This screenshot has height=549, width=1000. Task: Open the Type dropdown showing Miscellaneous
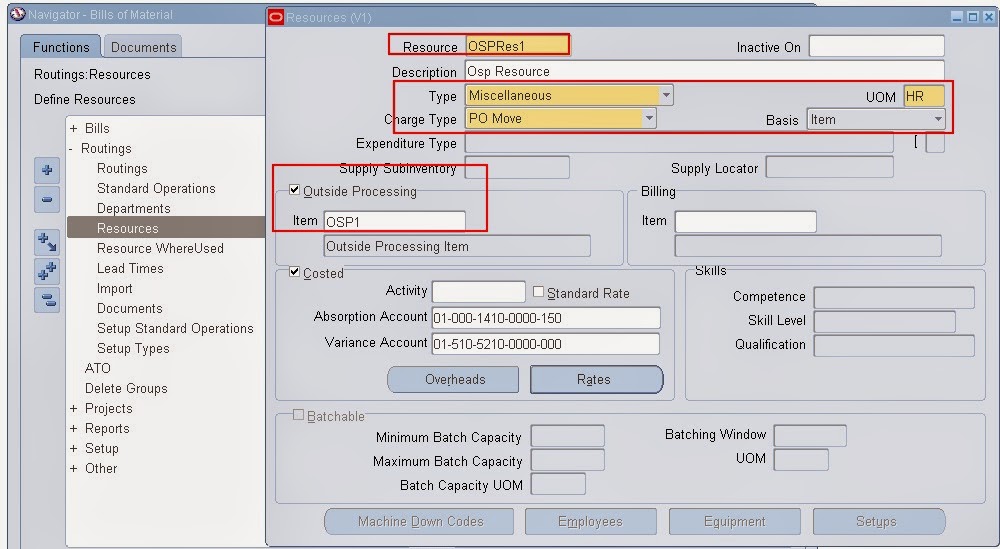[x=666, y=96]
